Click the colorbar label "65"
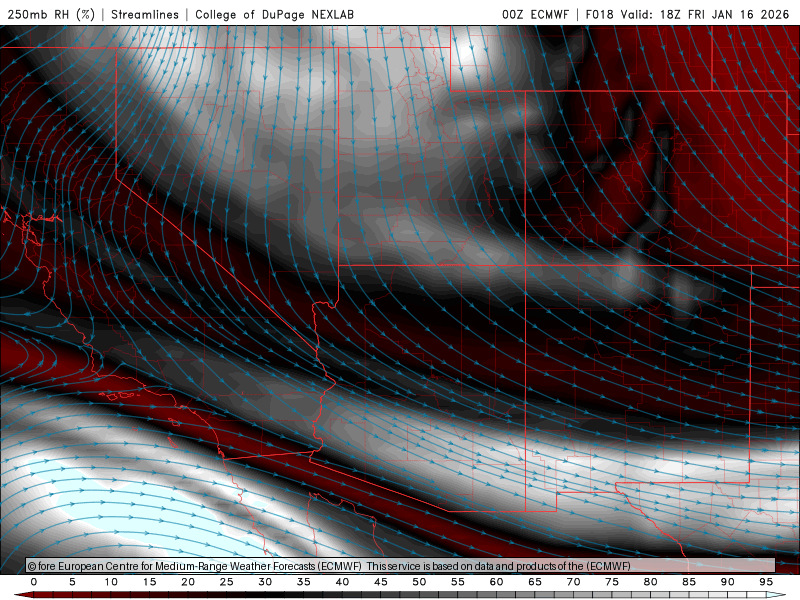The width and height of the screenshot is (800, 600). [535, 582]
